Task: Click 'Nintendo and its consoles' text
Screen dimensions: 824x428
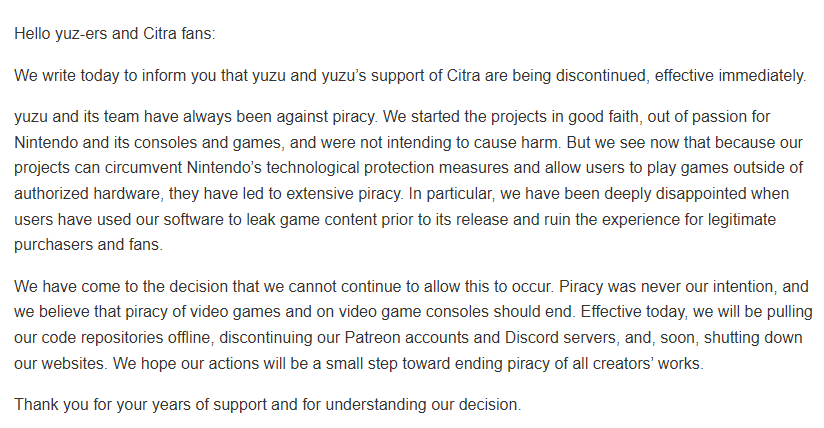Action: click(104, 142)
